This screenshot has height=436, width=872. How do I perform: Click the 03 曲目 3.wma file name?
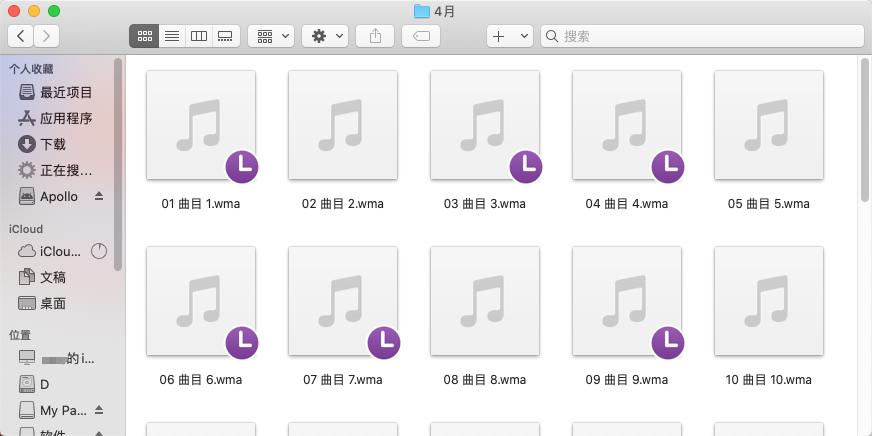tap(485, 204)
